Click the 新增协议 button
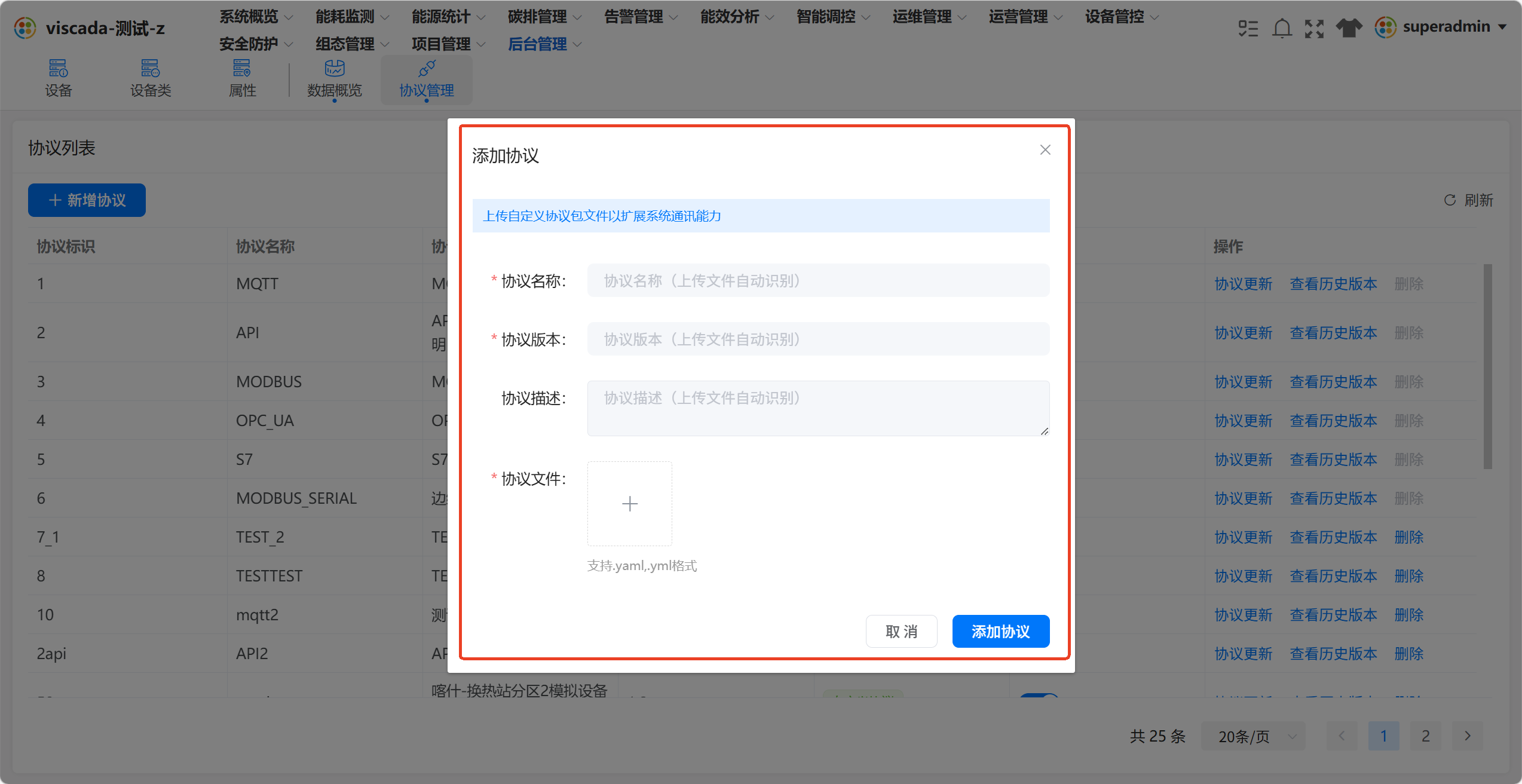1522x784 pixels. click(x=87, y=200)
